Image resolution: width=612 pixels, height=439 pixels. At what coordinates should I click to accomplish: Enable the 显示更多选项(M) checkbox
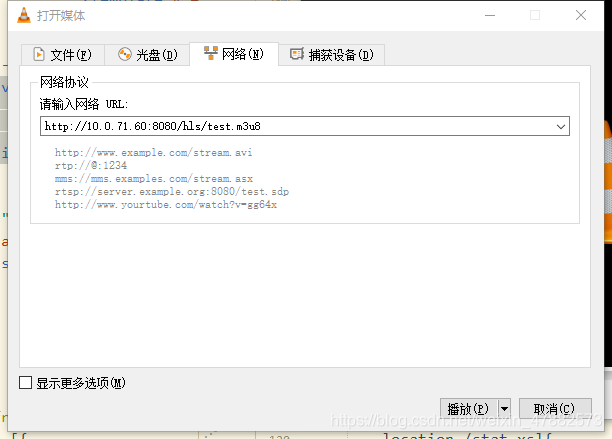(26, 383)
